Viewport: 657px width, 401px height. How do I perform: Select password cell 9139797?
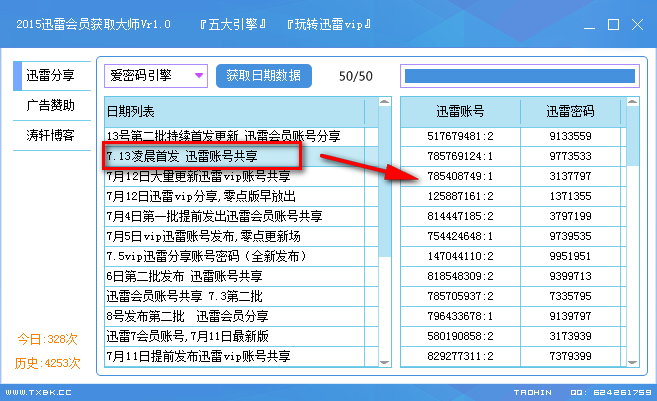coord(570,316)
